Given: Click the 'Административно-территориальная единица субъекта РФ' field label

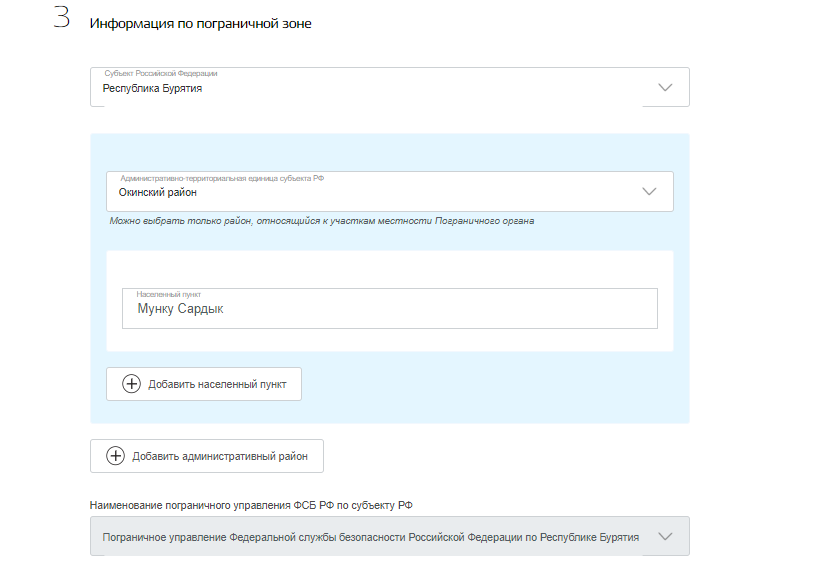Looking at the screenshot, I should coord(222,178).
